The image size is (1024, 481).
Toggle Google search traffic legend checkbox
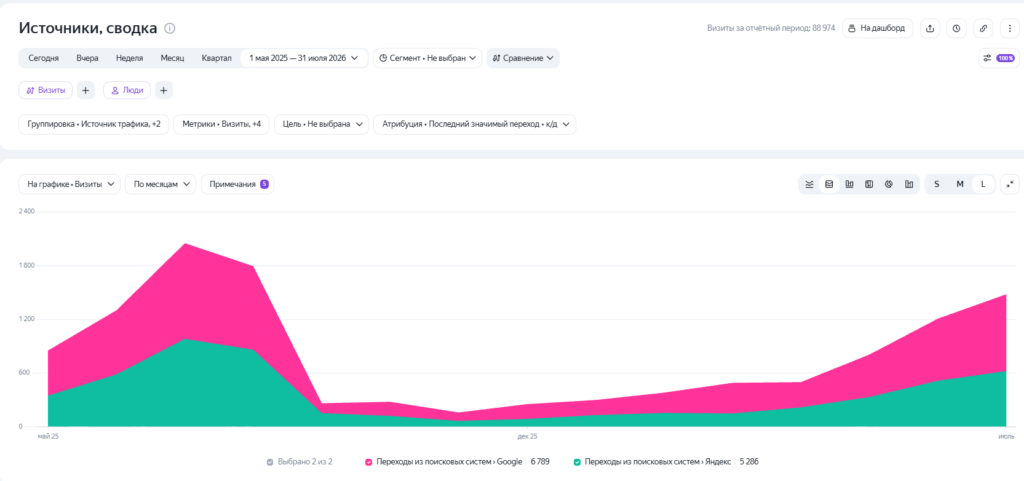368,462
